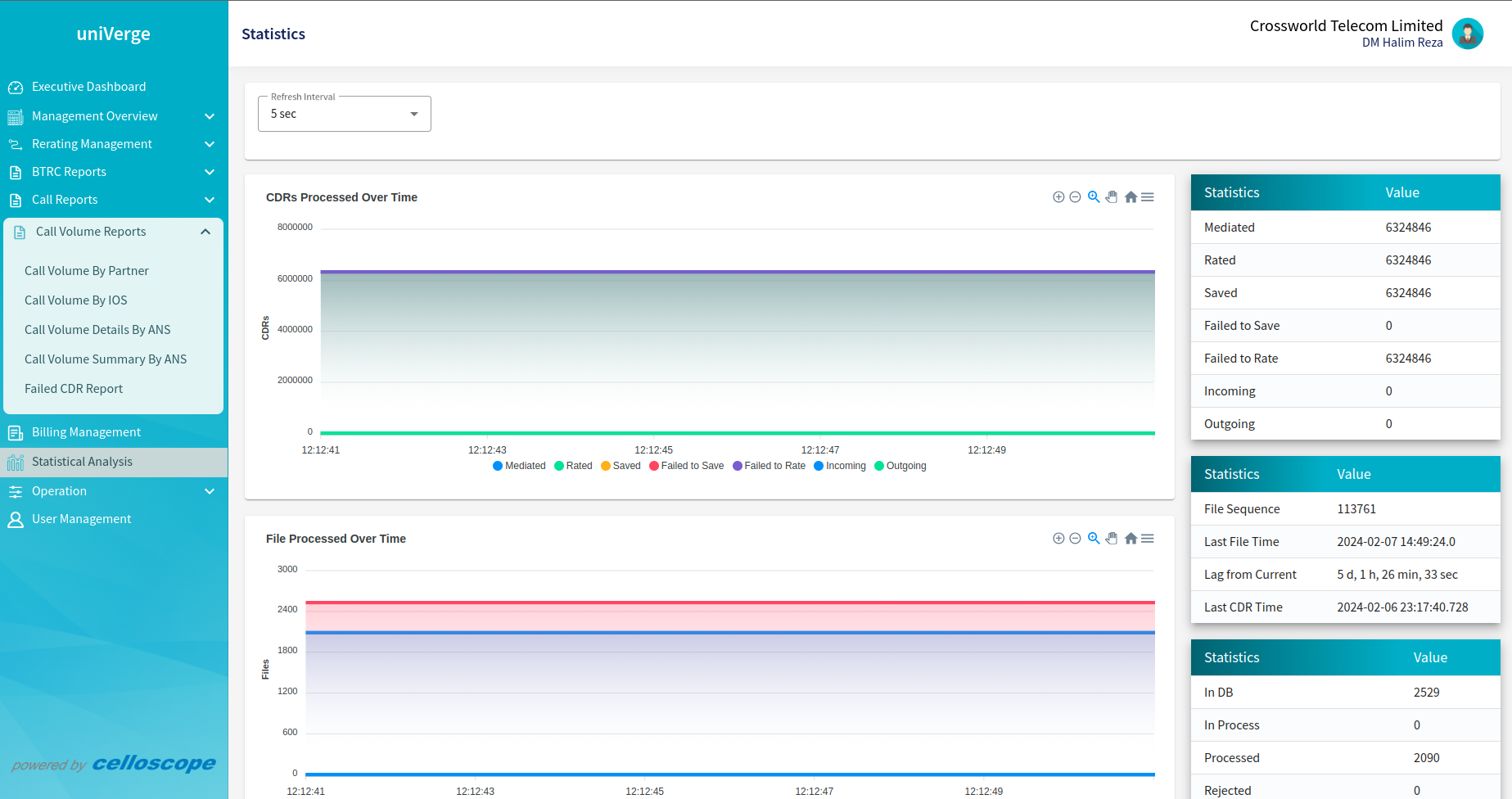Open the Refresh Interval dropdown

pos(345,114)
